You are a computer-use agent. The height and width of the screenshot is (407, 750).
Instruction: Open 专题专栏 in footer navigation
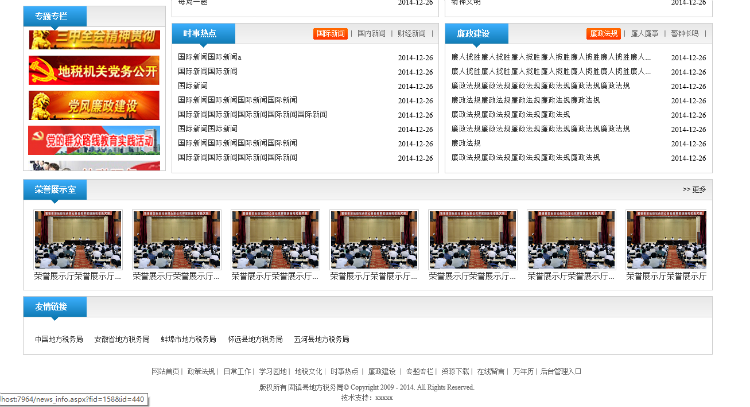pyautogui.click(x=419, y=371)
